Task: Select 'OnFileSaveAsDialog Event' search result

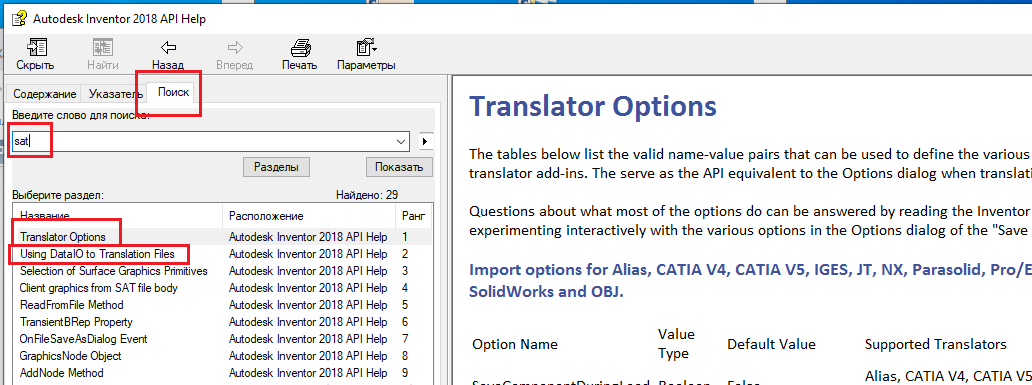Action: click(84, 340)
